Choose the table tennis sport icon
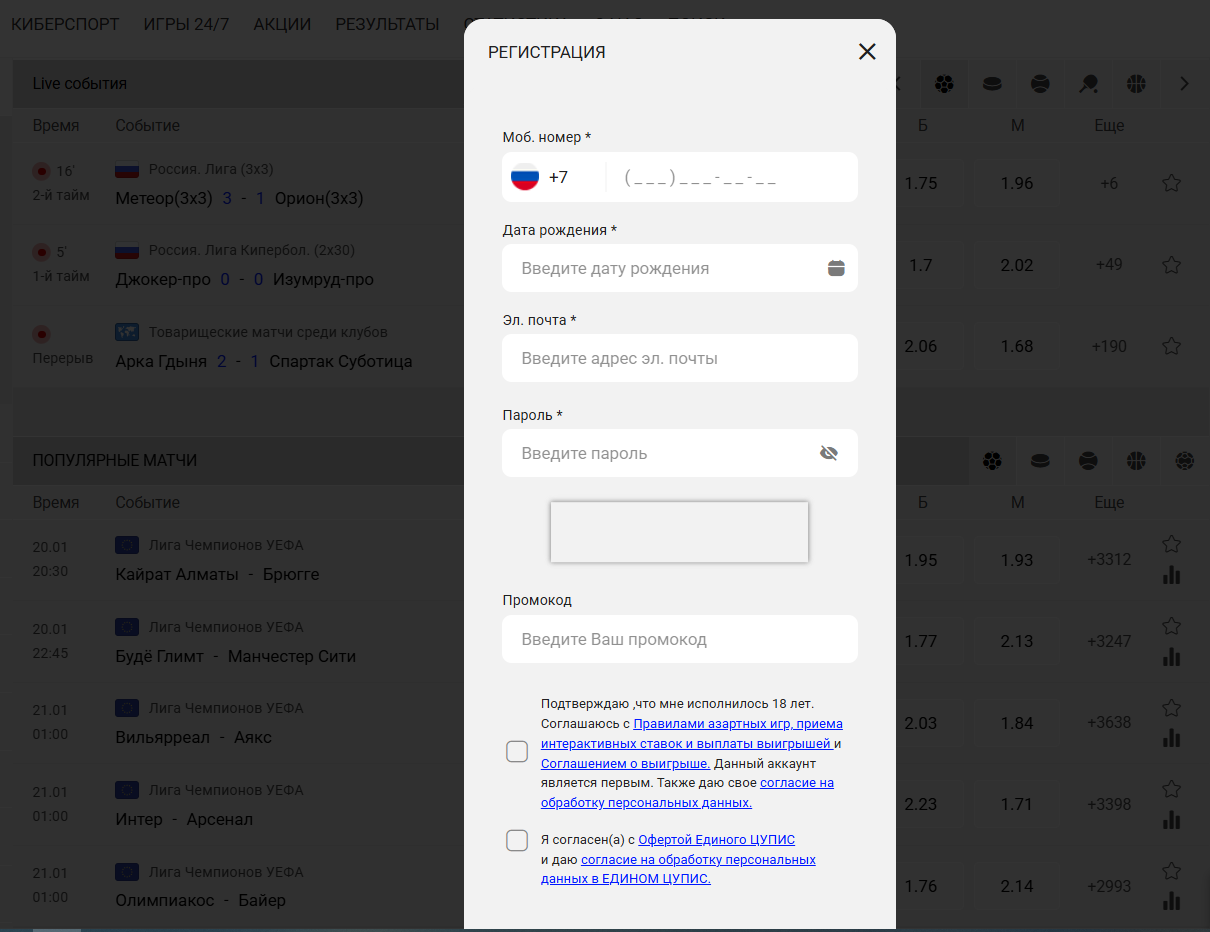Screen dimensions: 1210x932 pyautogui.click(x=1089, y=84)
